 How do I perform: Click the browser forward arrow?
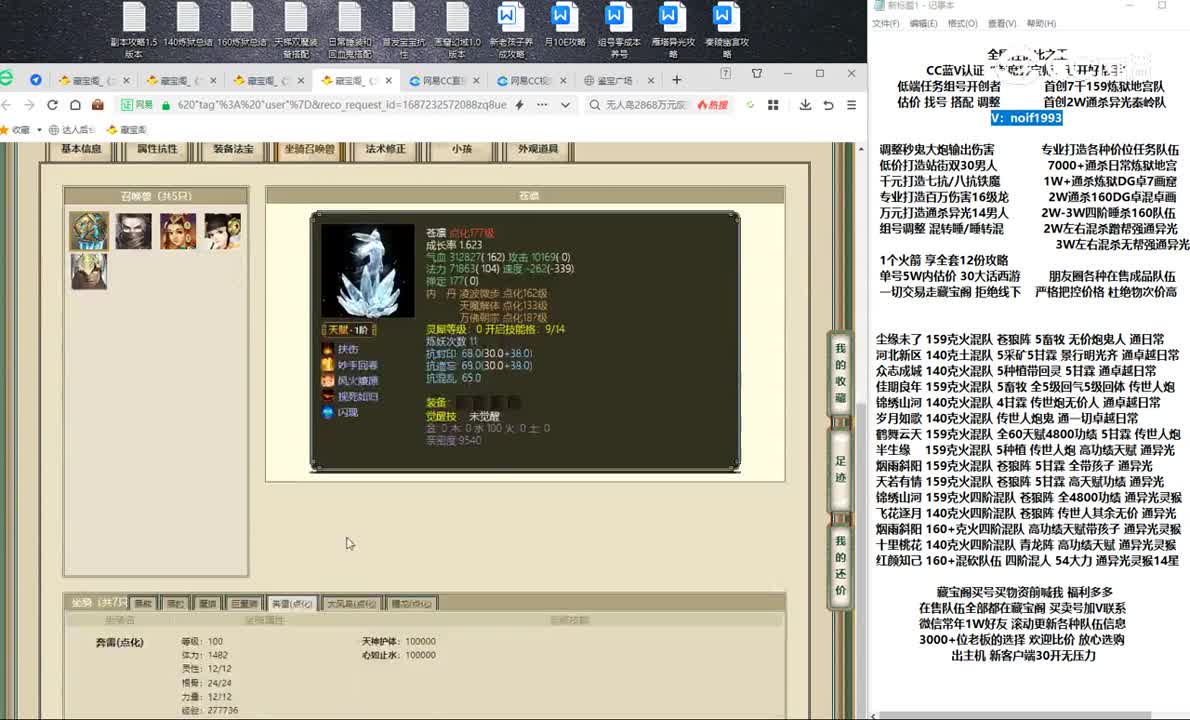(x=29, y=105)
